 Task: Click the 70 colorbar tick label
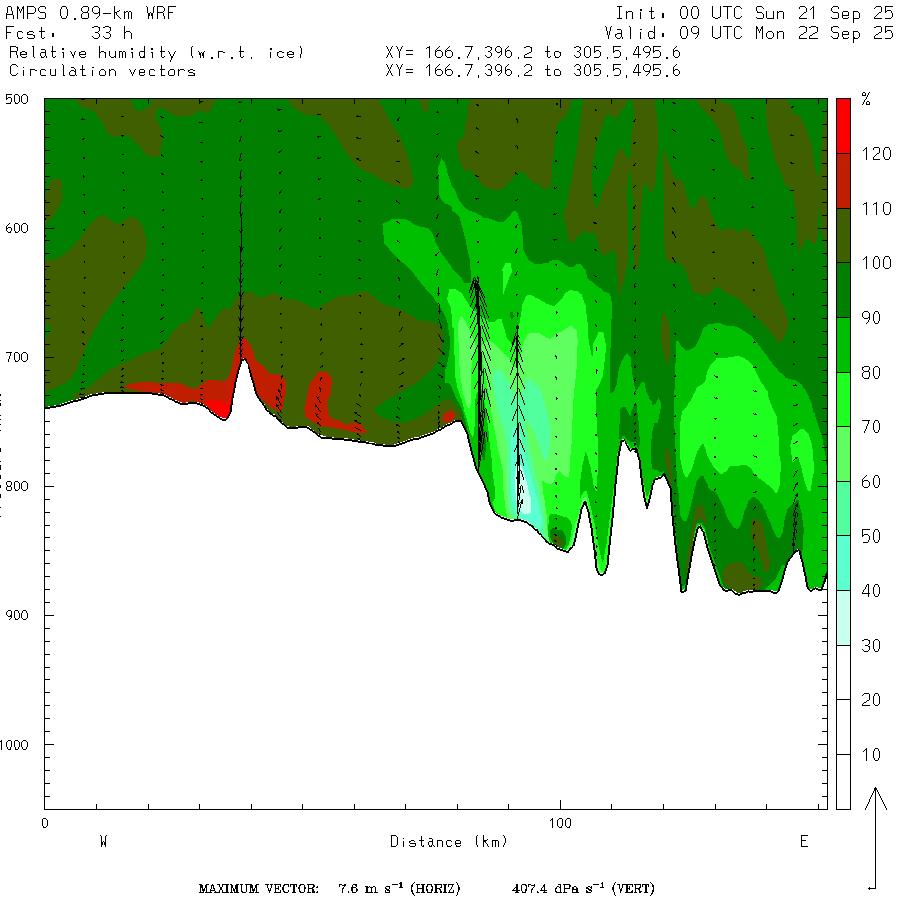pos(871,426)
